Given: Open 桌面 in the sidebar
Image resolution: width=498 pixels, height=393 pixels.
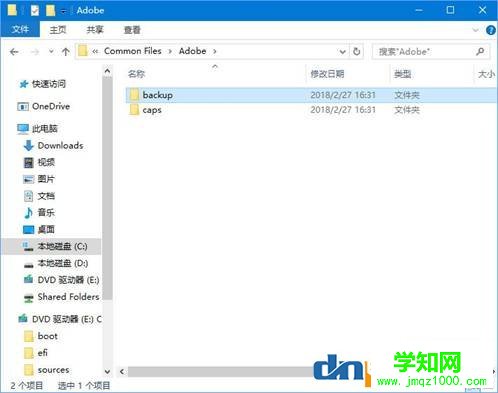Looking at the screenshot, I should pos(46,229).
